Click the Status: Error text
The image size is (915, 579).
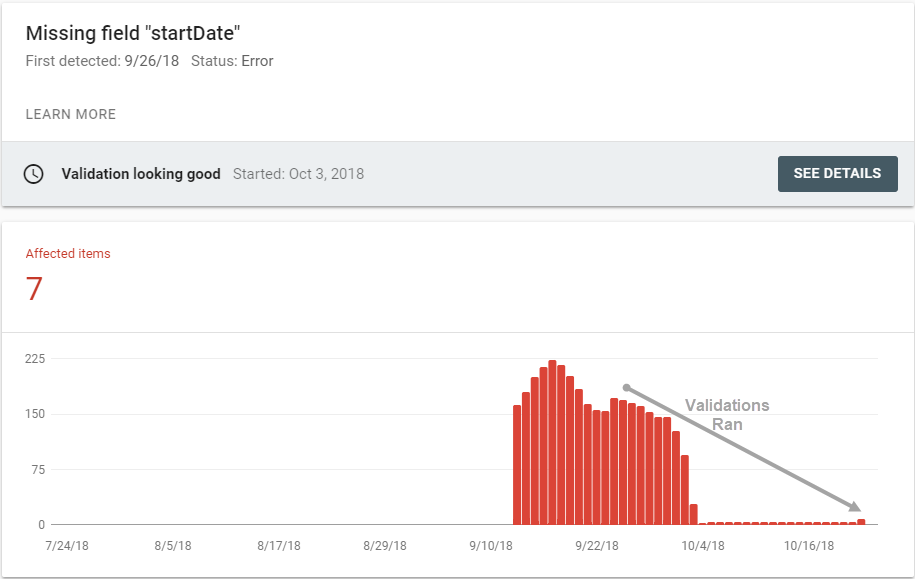[232, 61]
